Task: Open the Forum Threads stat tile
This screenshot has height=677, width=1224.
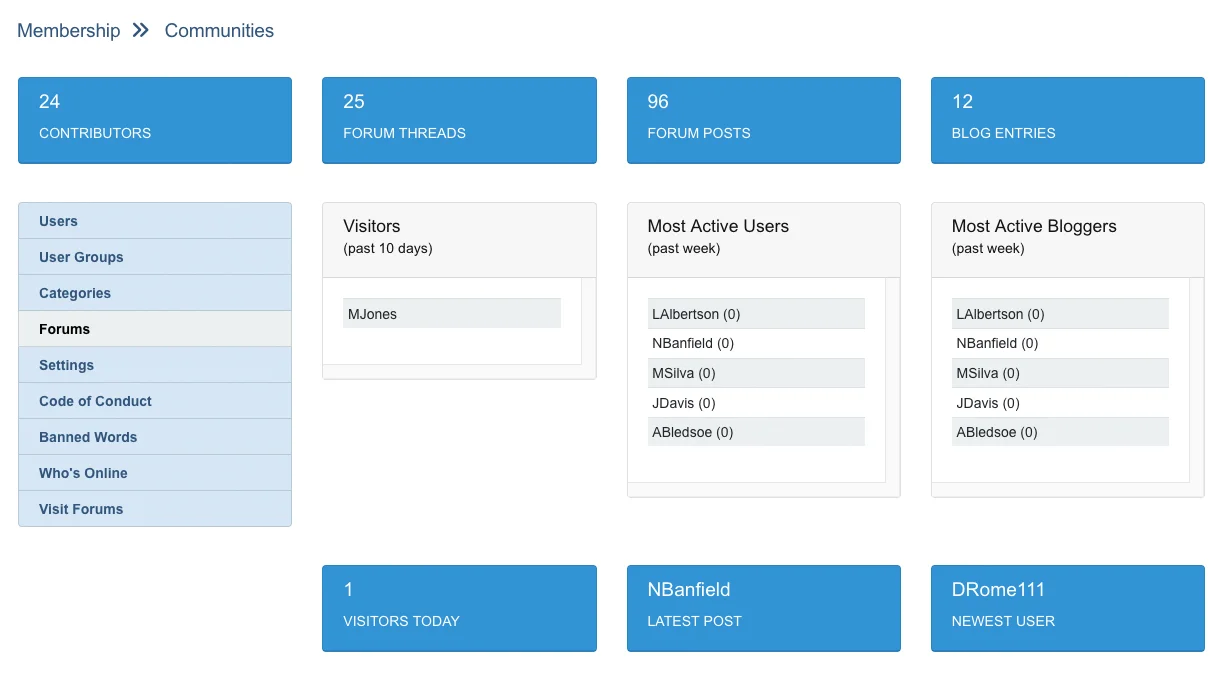Action: [458, 119]
